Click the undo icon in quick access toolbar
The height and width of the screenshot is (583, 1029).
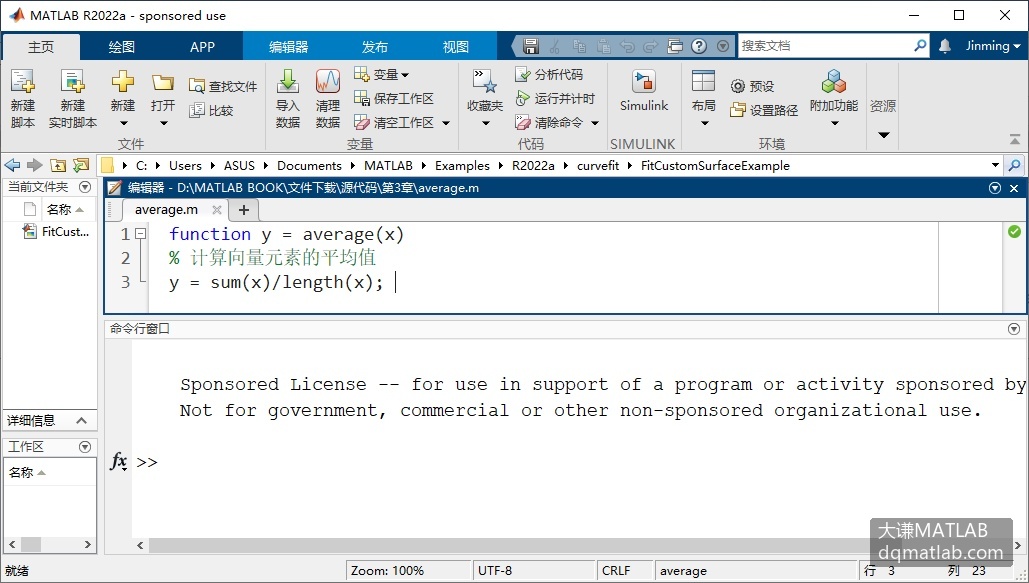tap(628, 46)
